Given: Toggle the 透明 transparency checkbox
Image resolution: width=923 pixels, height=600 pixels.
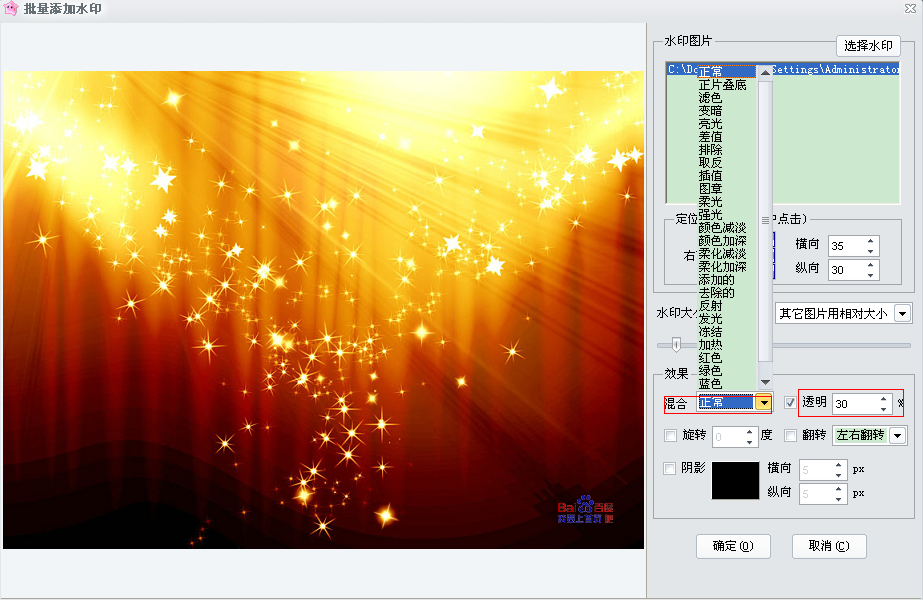Looking at the screenshot, I should [x=790, y=403].
